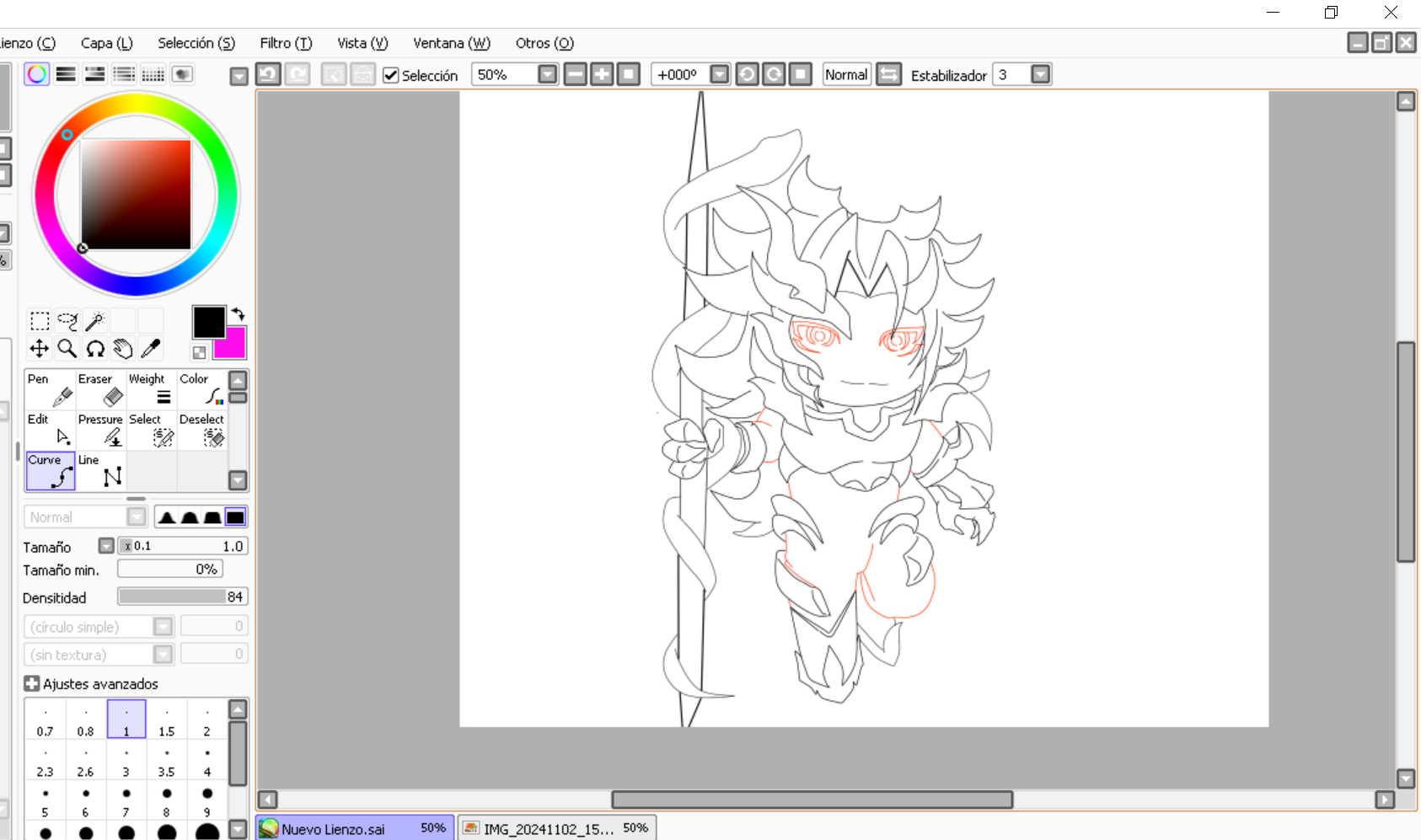
Task: Toggle the Selección checkbox
Action: pos(391,75)
